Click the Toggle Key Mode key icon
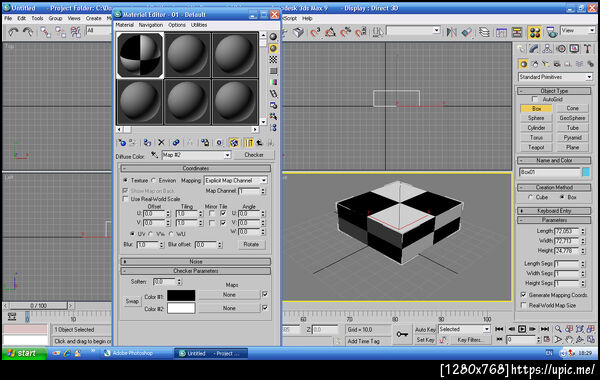 click(402, 334)
